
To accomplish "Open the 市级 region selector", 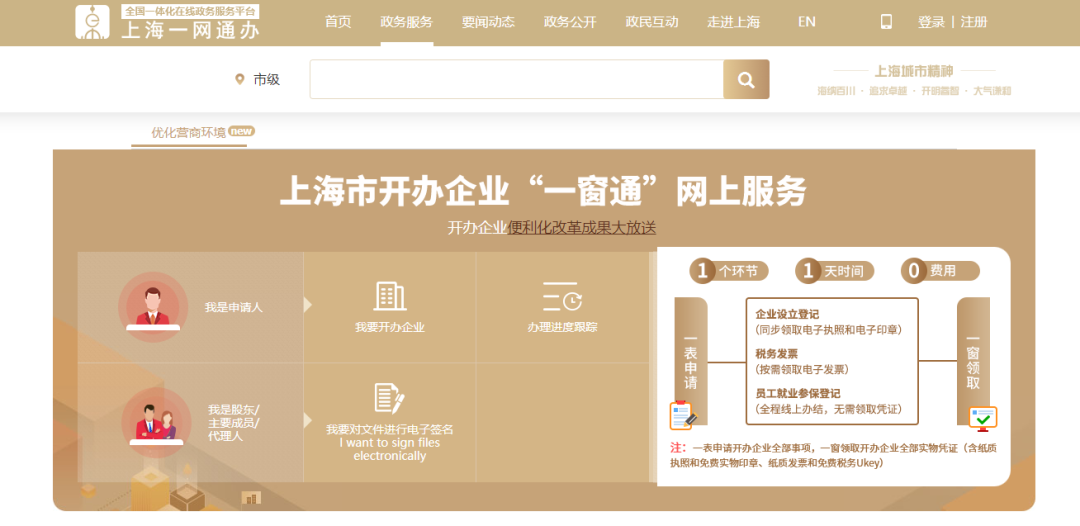I will click(x=267, y=79).
